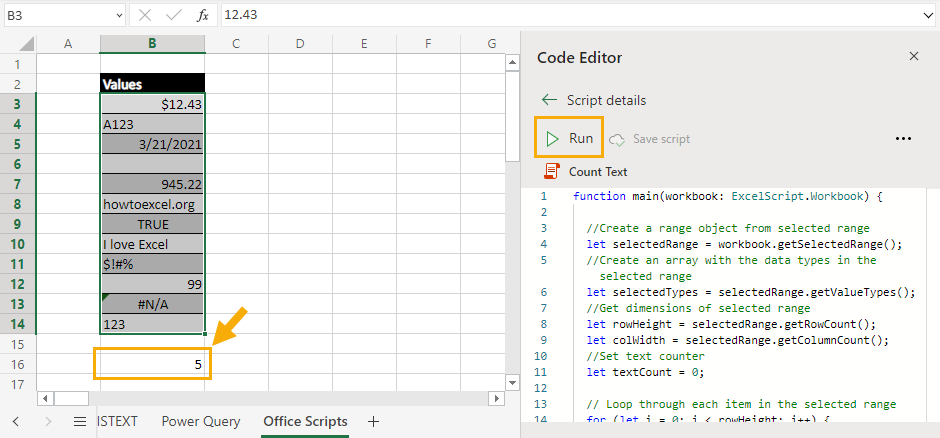Viewport: 940px width, 438px height.
Task: Add a new sheet with plus icon
Action: [x=373, y=422]
